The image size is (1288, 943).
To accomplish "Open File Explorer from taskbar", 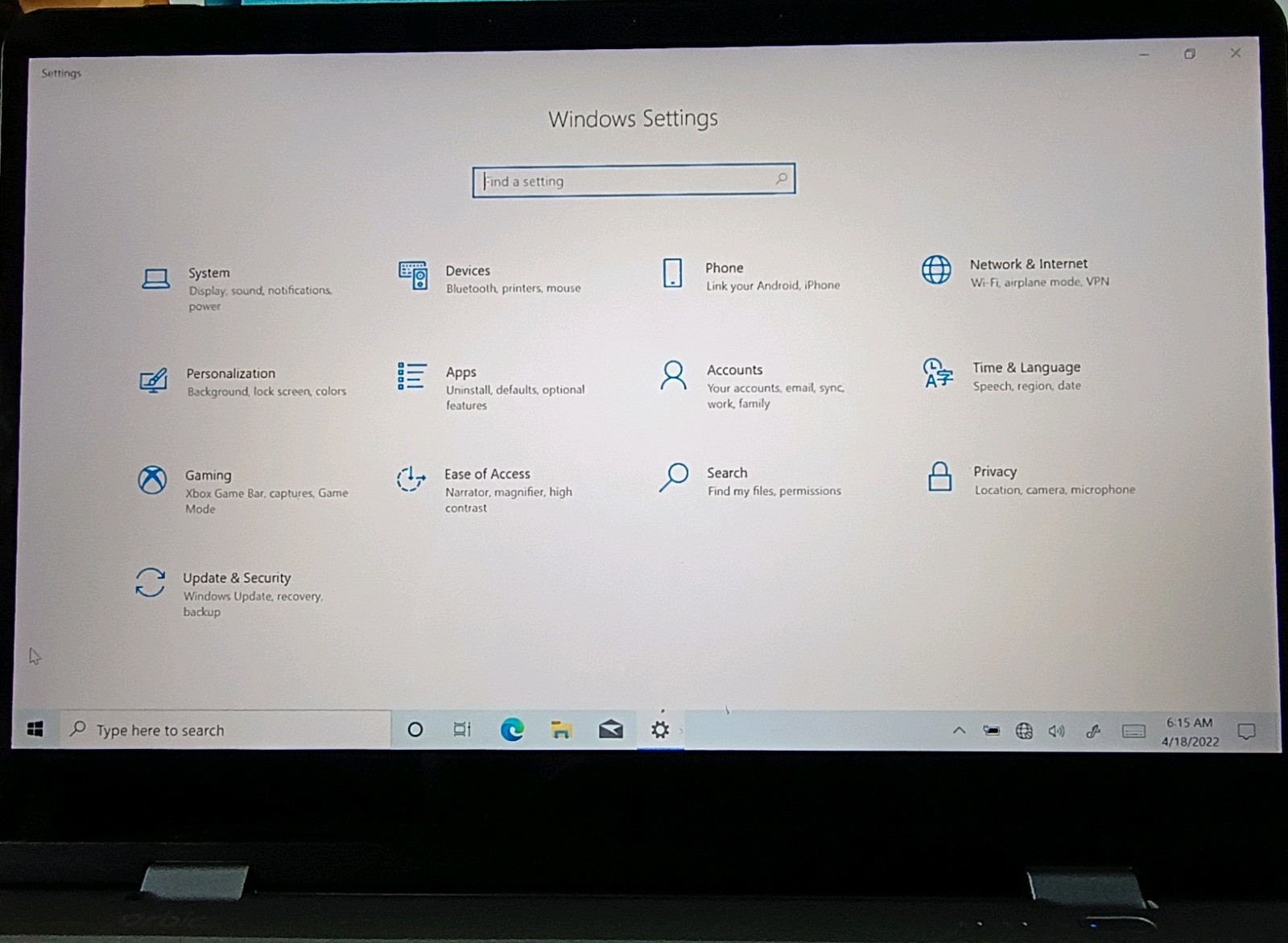I will pos(561,730).
